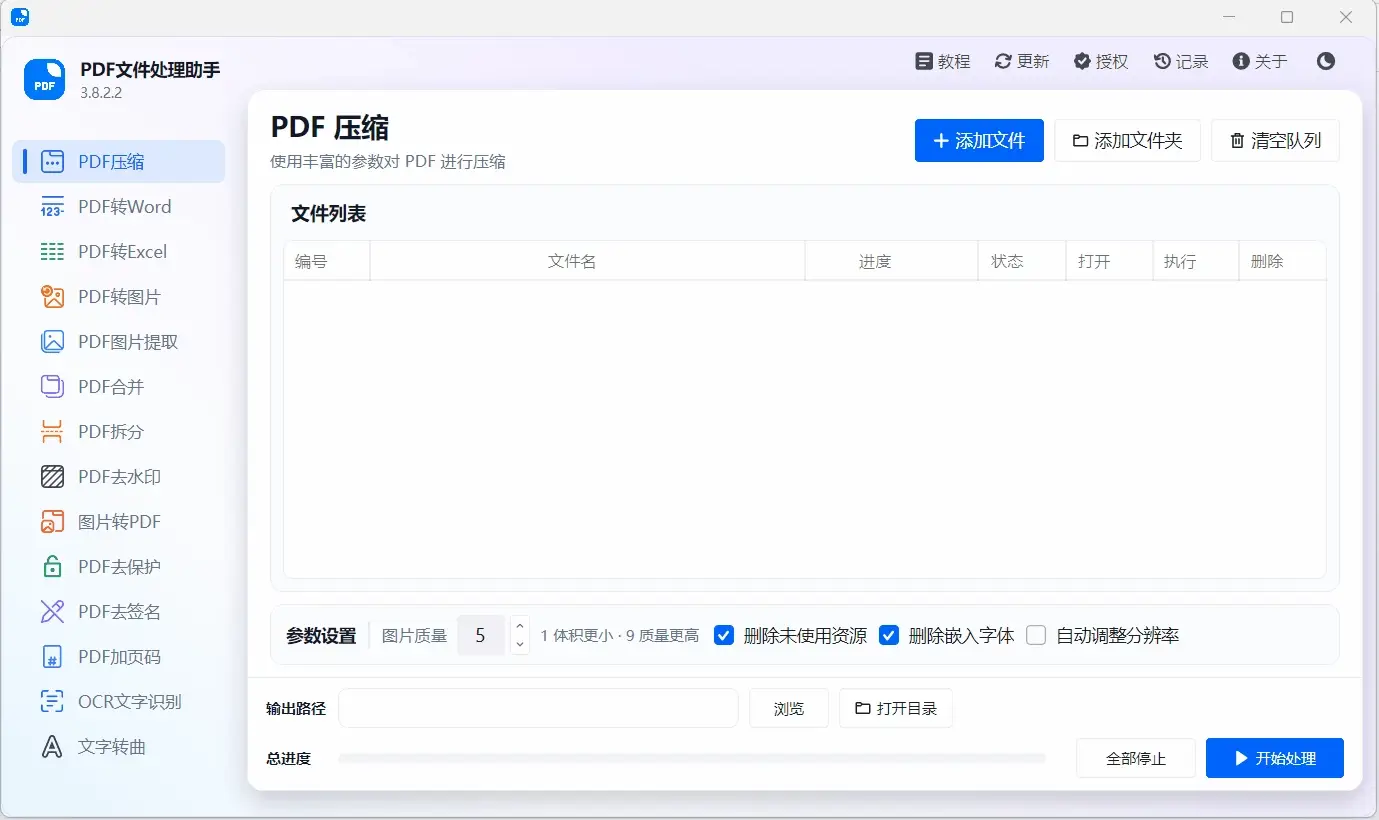The height and width of the screenshot is (820, 1379).
Task: Click the PDF去签名 pen icon
Action: [52, 612]
